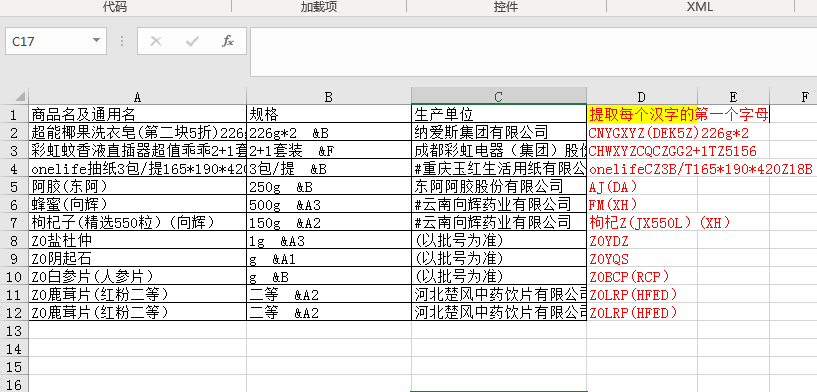817x392 pixels.
Task: Open the Name Box dropdown arrow
Action: click(x=96, y=41)
